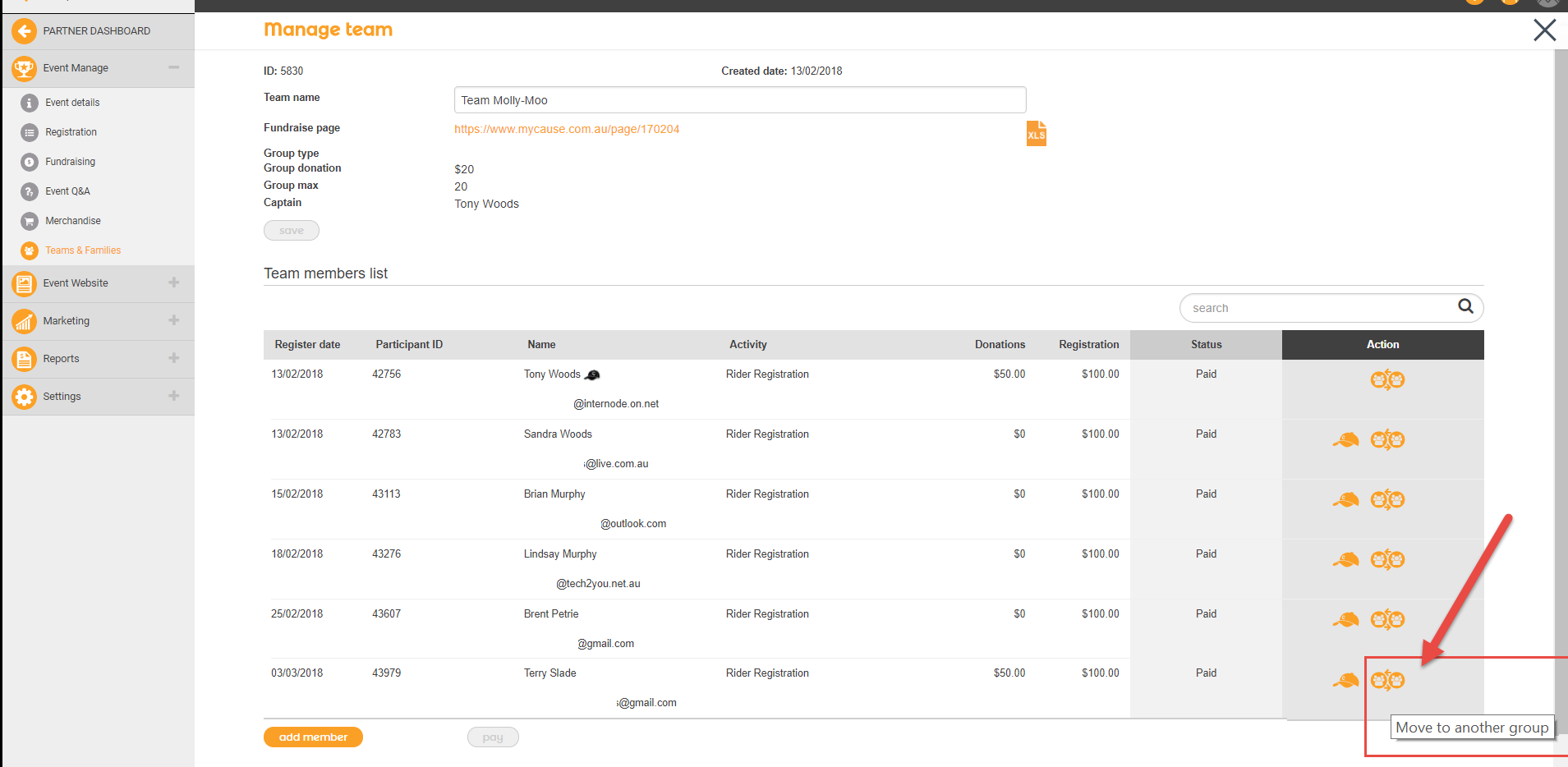Open Registration in sidebar
1568x767 pixels.
(71, 132)
